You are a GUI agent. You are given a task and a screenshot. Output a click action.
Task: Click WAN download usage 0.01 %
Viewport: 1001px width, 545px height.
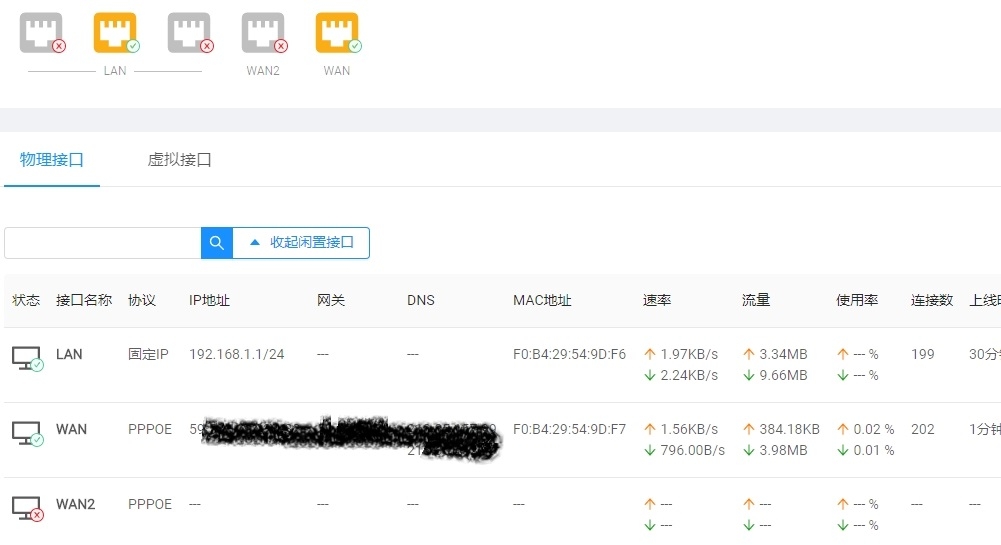click(874, 451)
